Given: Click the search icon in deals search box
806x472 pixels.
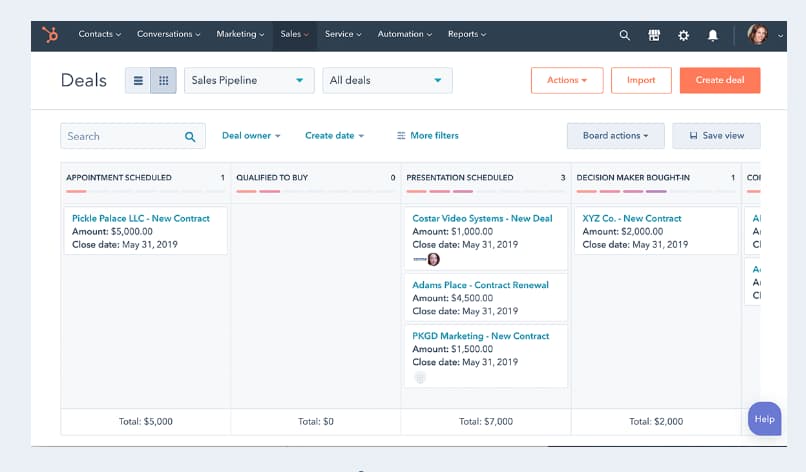Looking at the screenshot, I should pyautogui.click(x=190, y=137).
